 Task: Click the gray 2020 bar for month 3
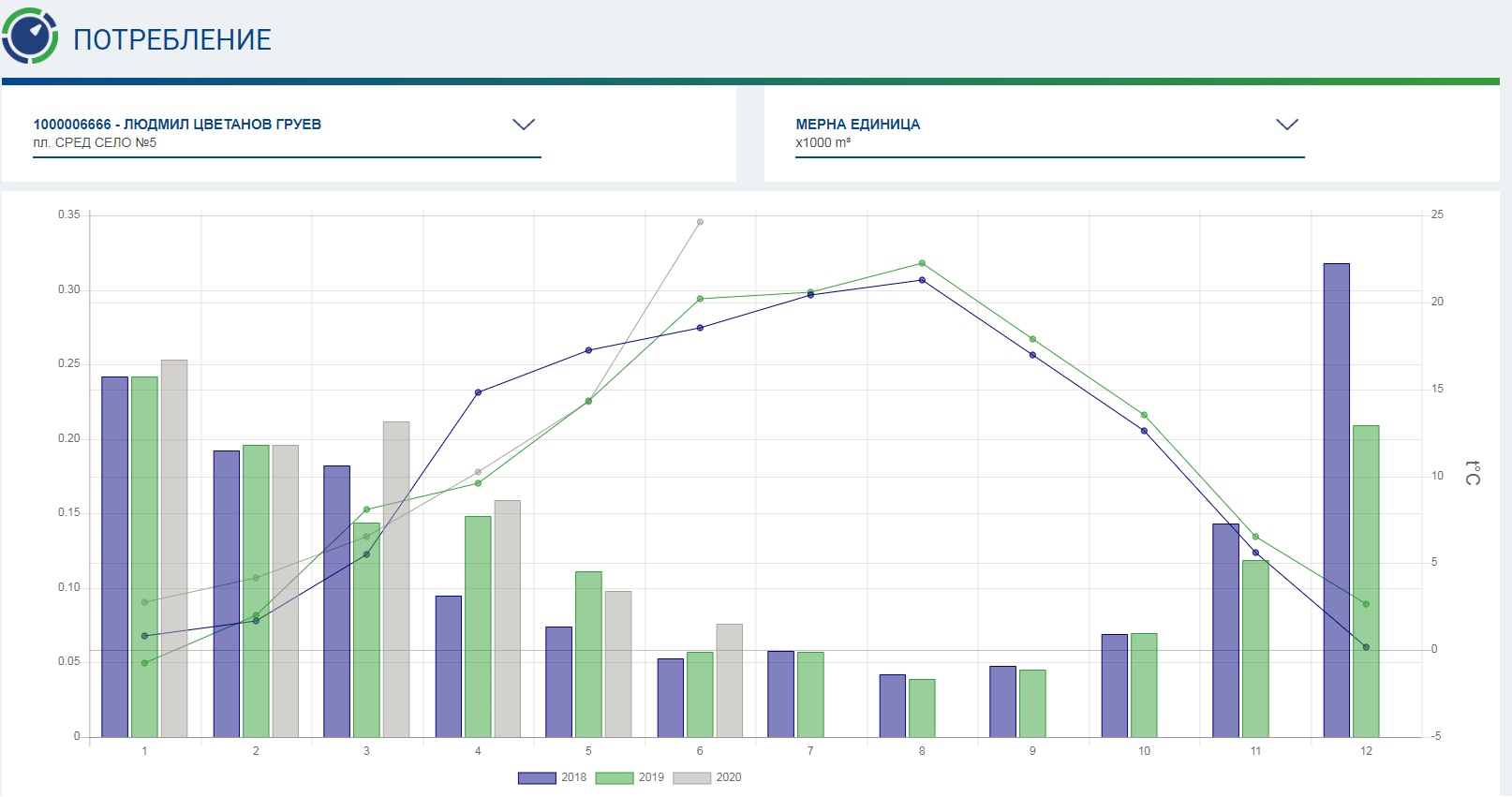coord(396,579)
